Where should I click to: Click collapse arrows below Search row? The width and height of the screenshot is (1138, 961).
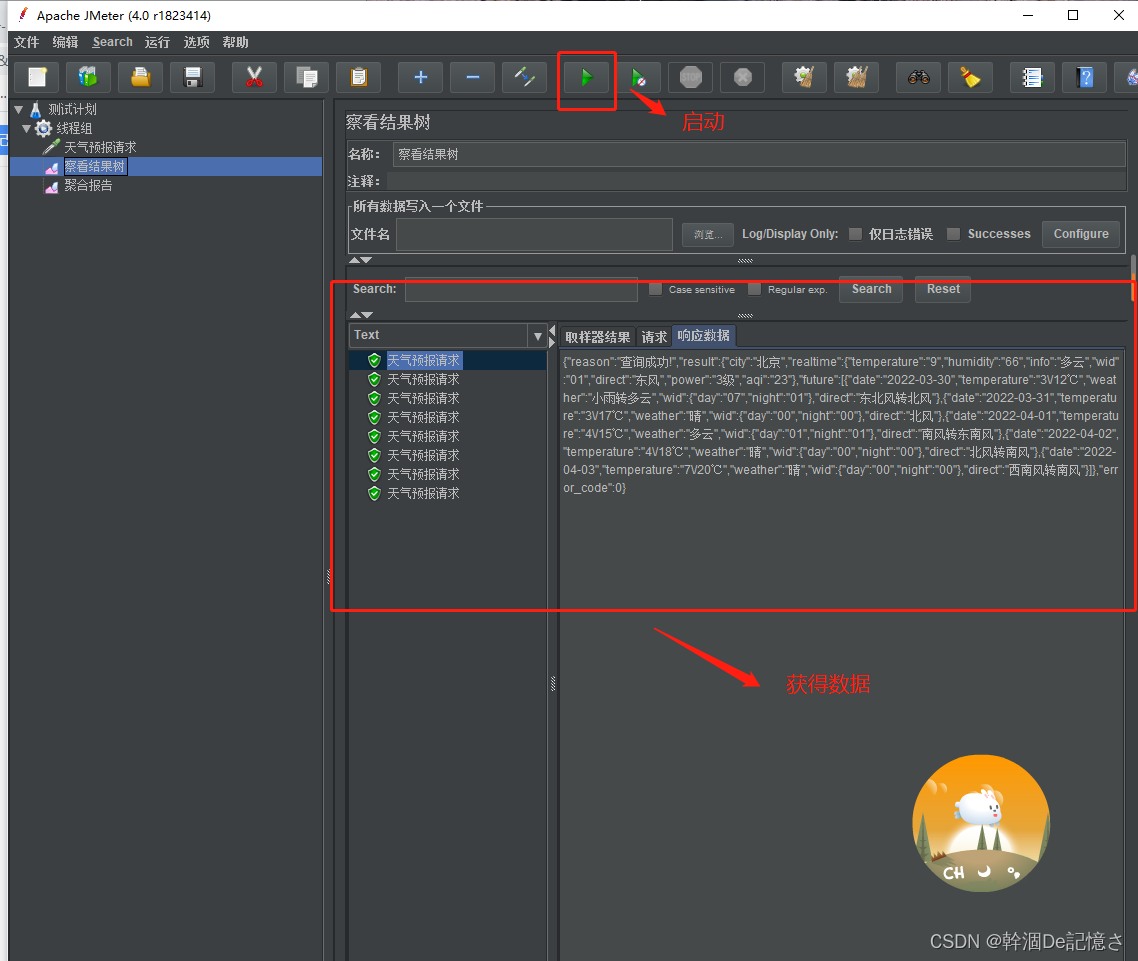361,315
